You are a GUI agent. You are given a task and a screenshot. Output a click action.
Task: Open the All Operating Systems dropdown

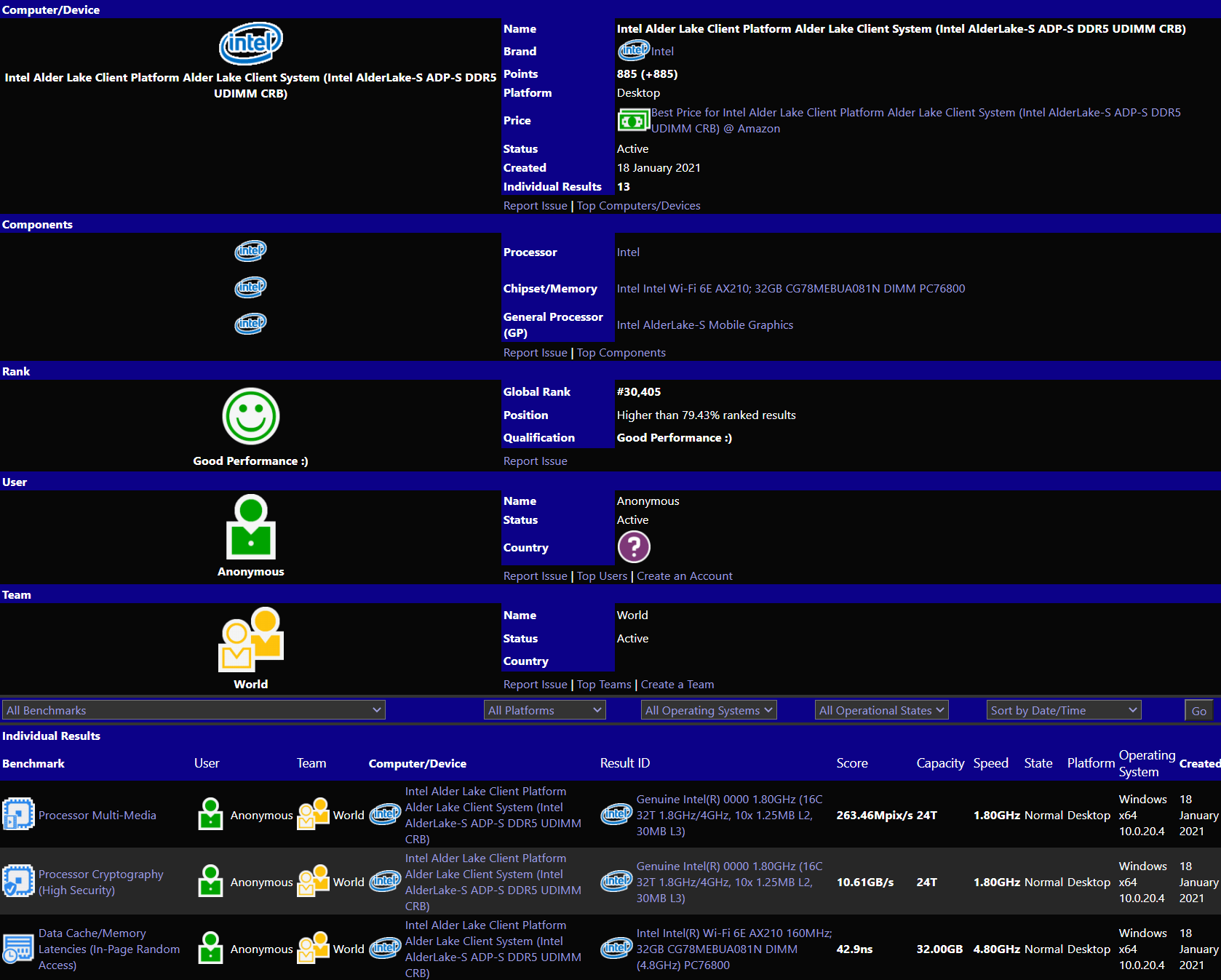coord(709,710)
